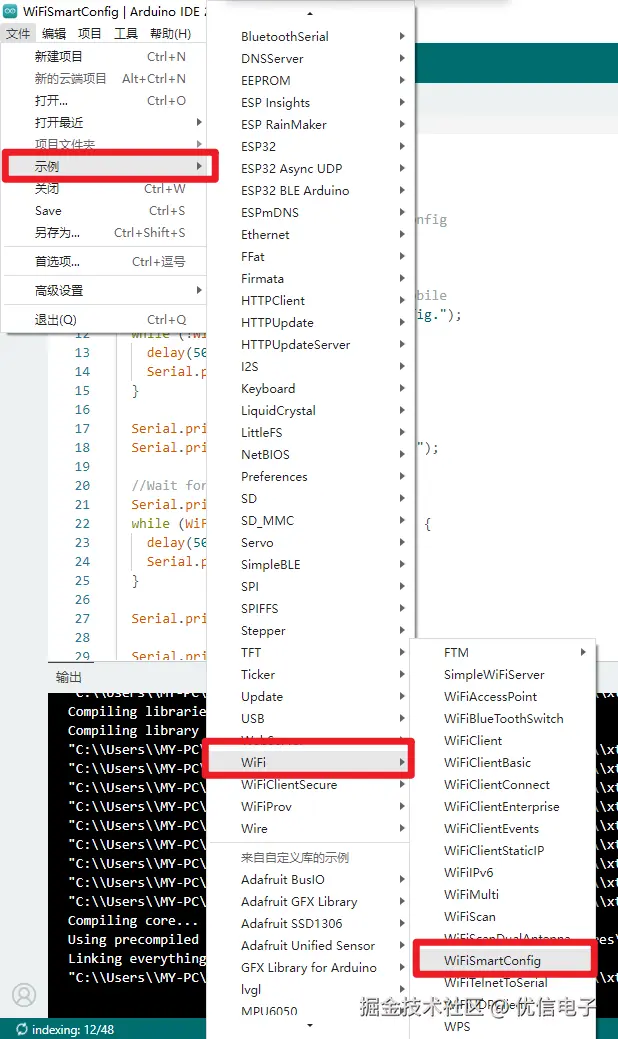Open HTTPUpdateServer examples submenu

point(311,345)
